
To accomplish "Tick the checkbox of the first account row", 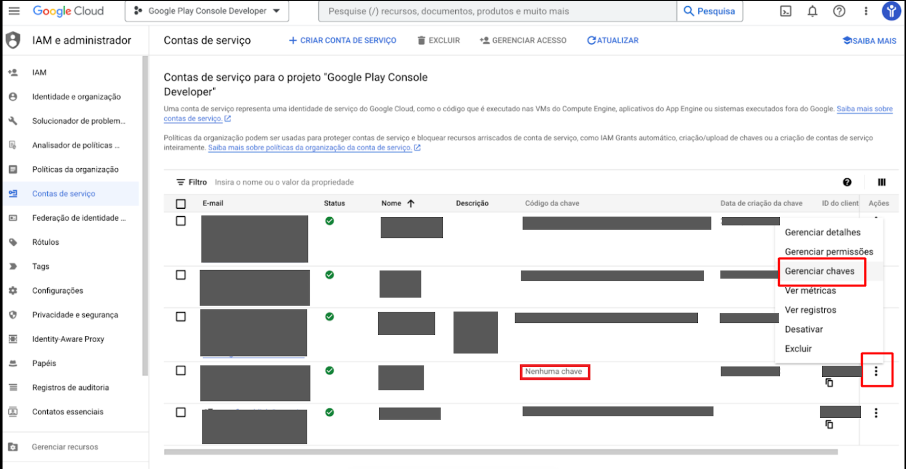I will (181, 221).
